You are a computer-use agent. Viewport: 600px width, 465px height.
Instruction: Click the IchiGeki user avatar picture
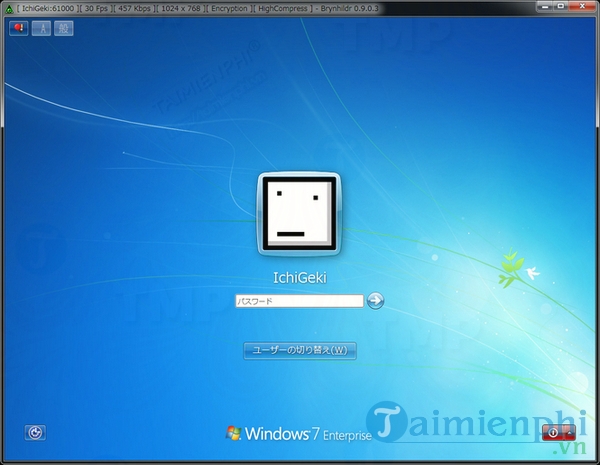(x=299, y=212)
